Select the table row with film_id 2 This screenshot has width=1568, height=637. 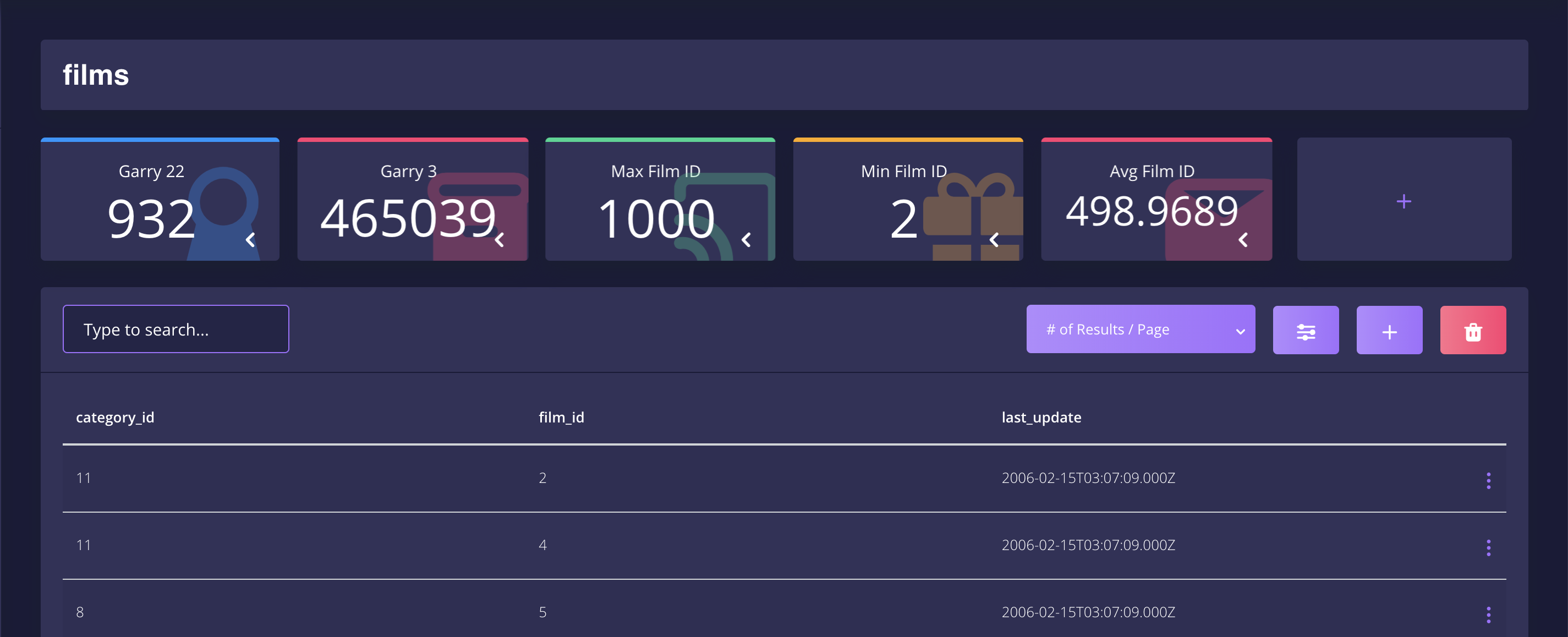tap(542, 478)
